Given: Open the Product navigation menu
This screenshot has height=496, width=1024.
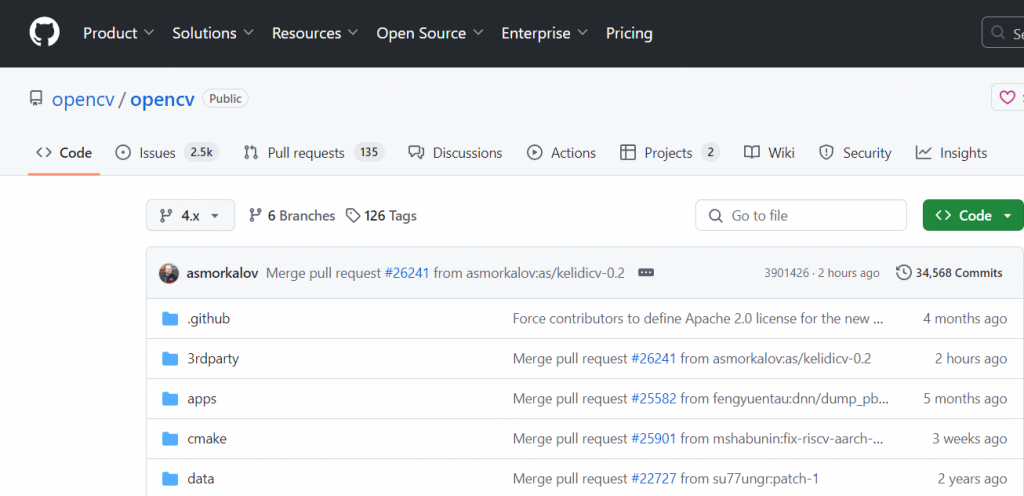Looking at the screenshot, I should point(118,33).
